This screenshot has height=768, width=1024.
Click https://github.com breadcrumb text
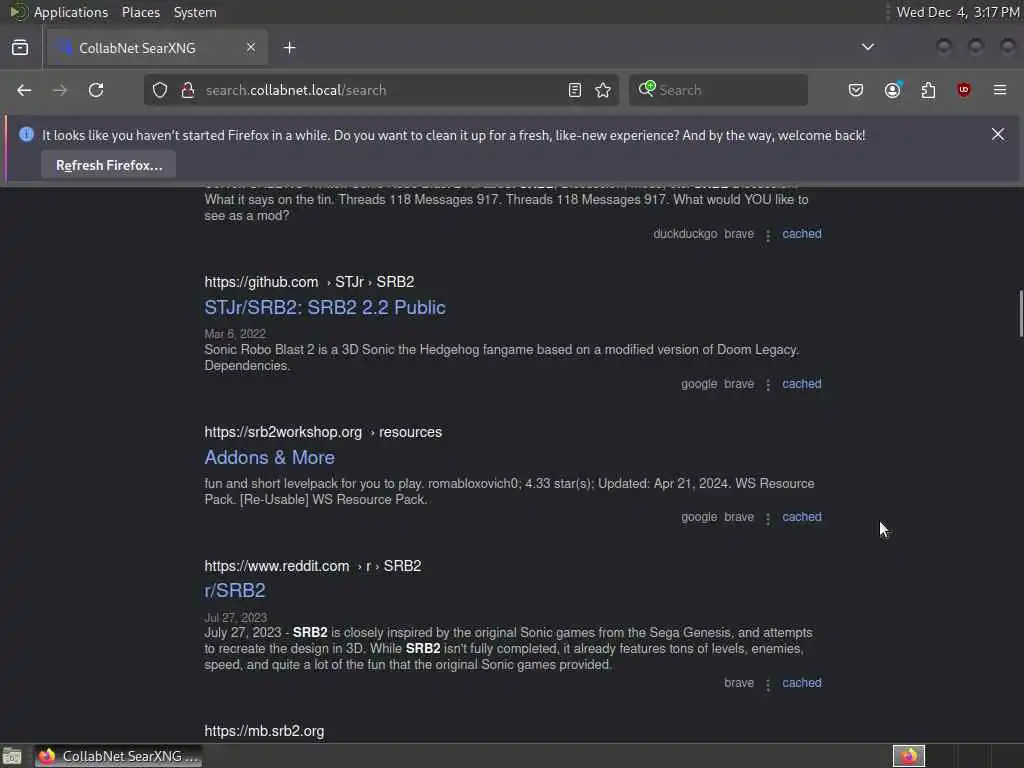pos(261,281)
